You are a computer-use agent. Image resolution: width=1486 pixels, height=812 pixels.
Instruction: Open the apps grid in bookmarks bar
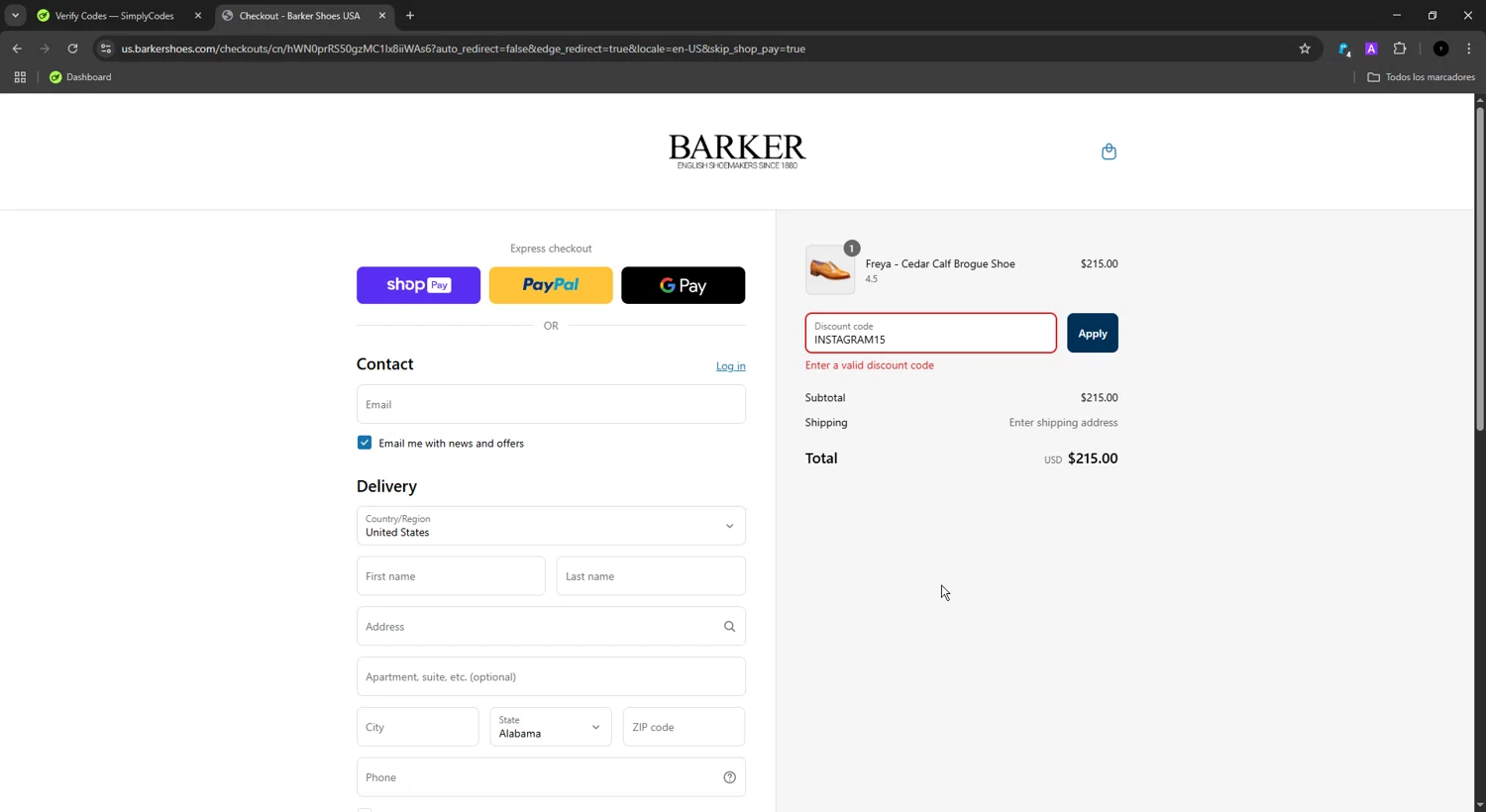(x=20, y=77)
